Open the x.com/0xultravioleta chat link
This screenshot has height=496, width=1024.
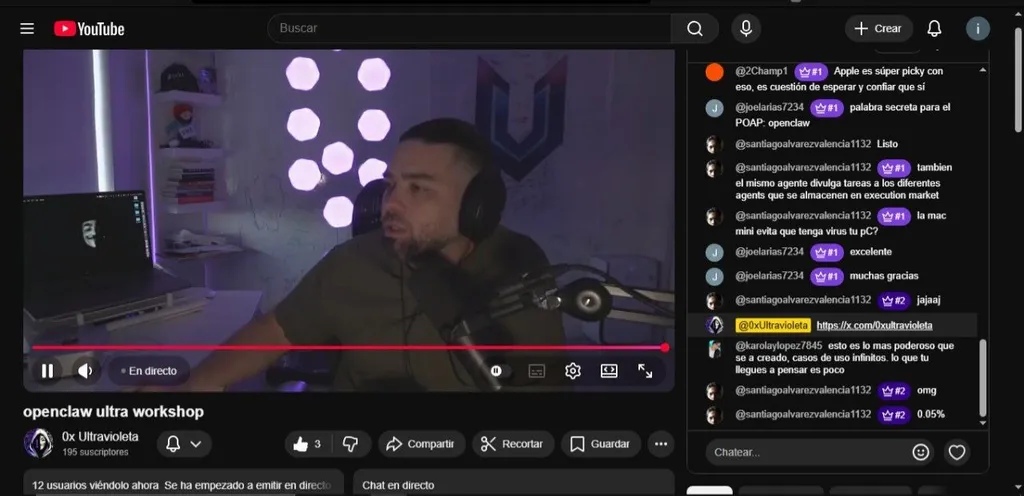pos(874,325)
